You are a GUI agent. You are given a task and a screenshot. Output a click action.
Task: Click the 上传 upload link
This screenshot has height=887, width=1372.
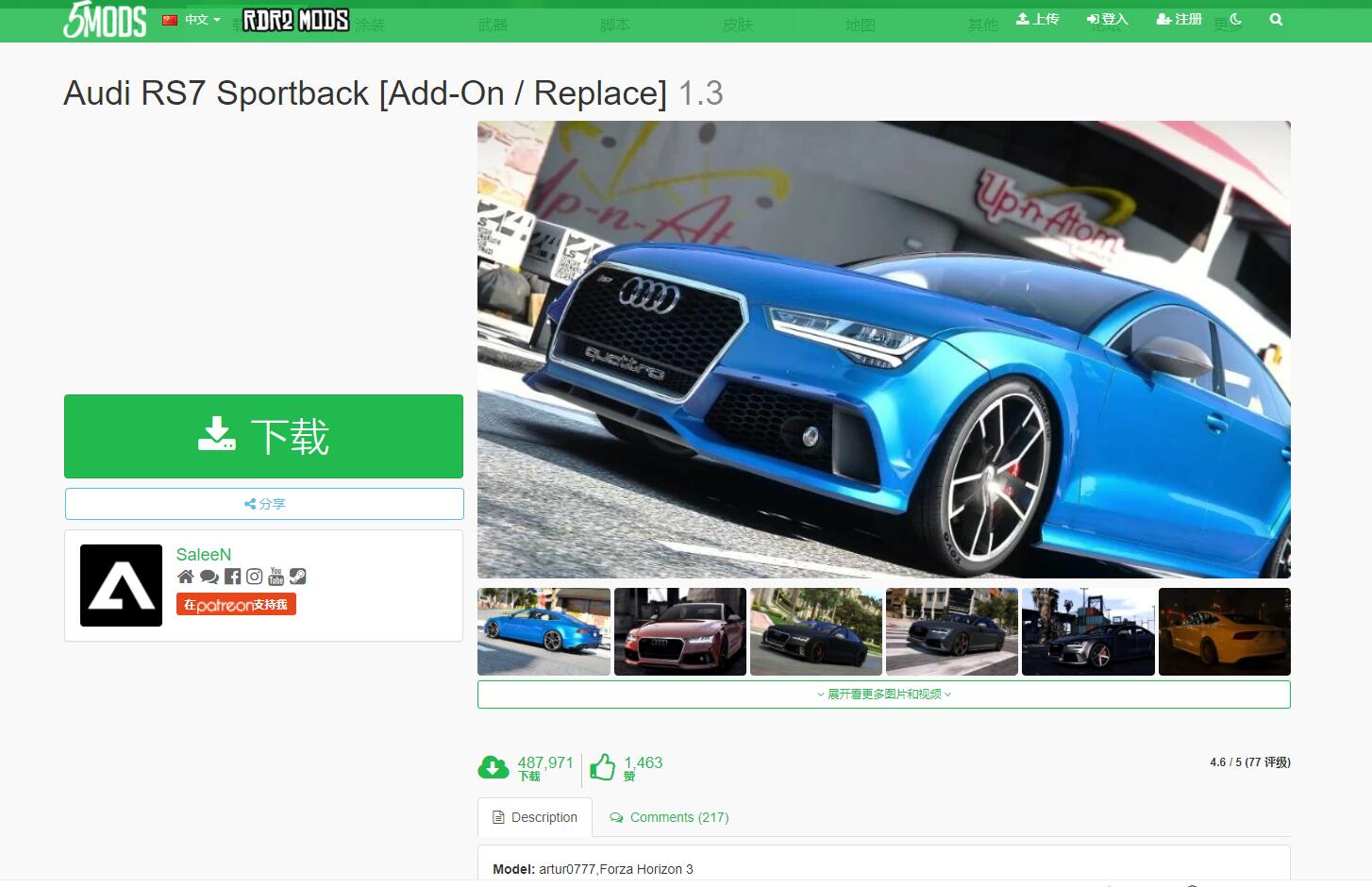pos(1037,19)
